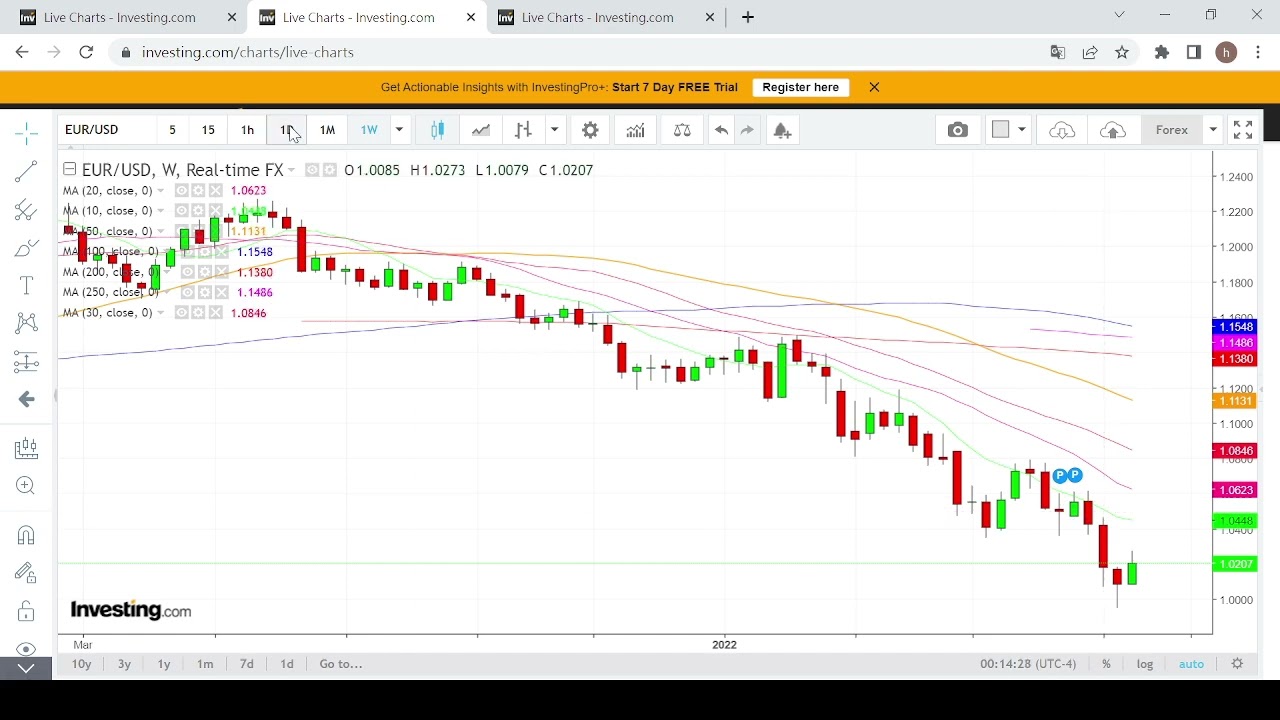This screenshot has height=720, width=1280.
Task: Open the Indicators panel icon
Action: click(x=635, y=130)
